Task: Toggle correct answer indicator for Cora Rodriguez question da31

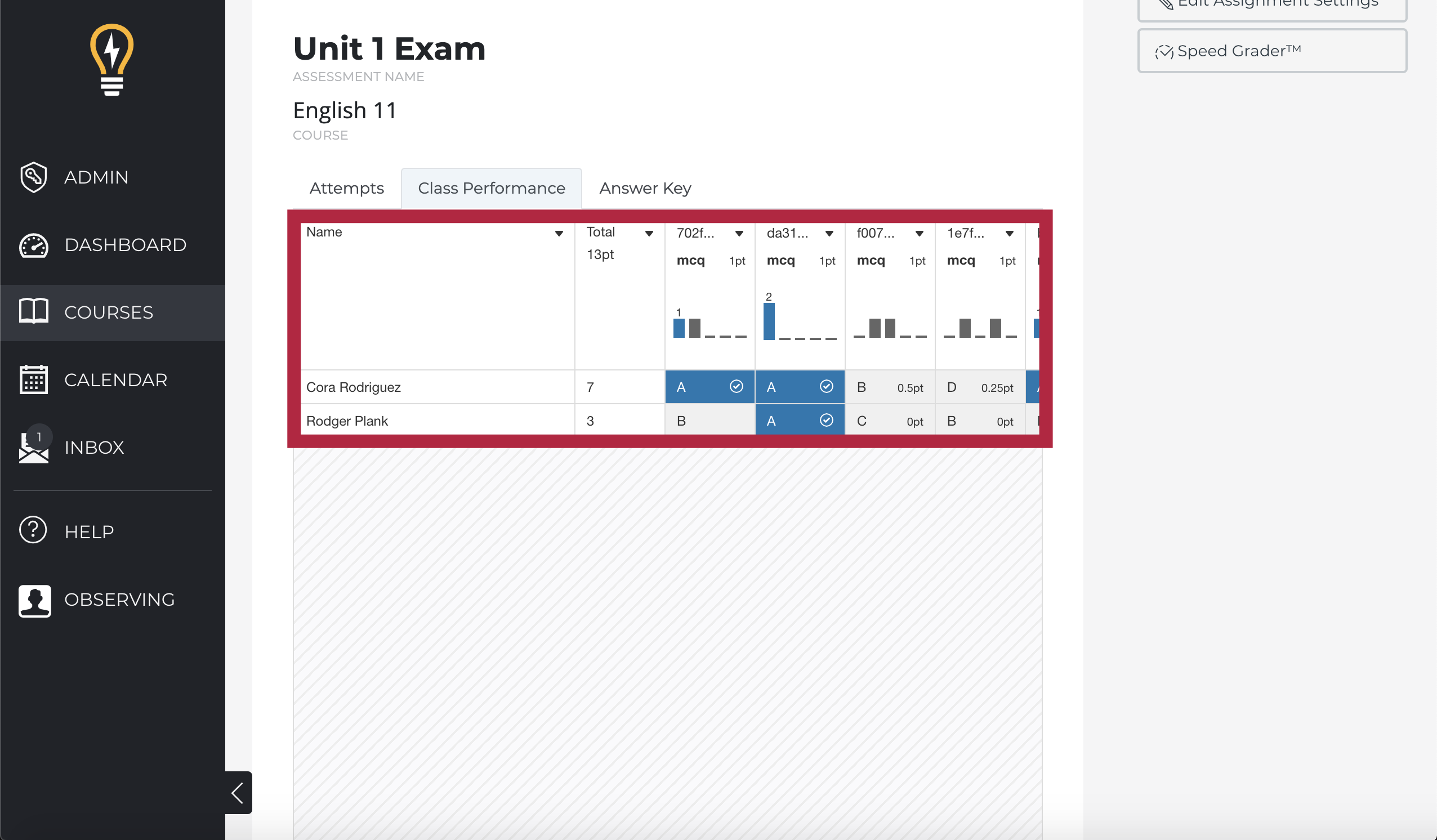Action: (825, 387)
